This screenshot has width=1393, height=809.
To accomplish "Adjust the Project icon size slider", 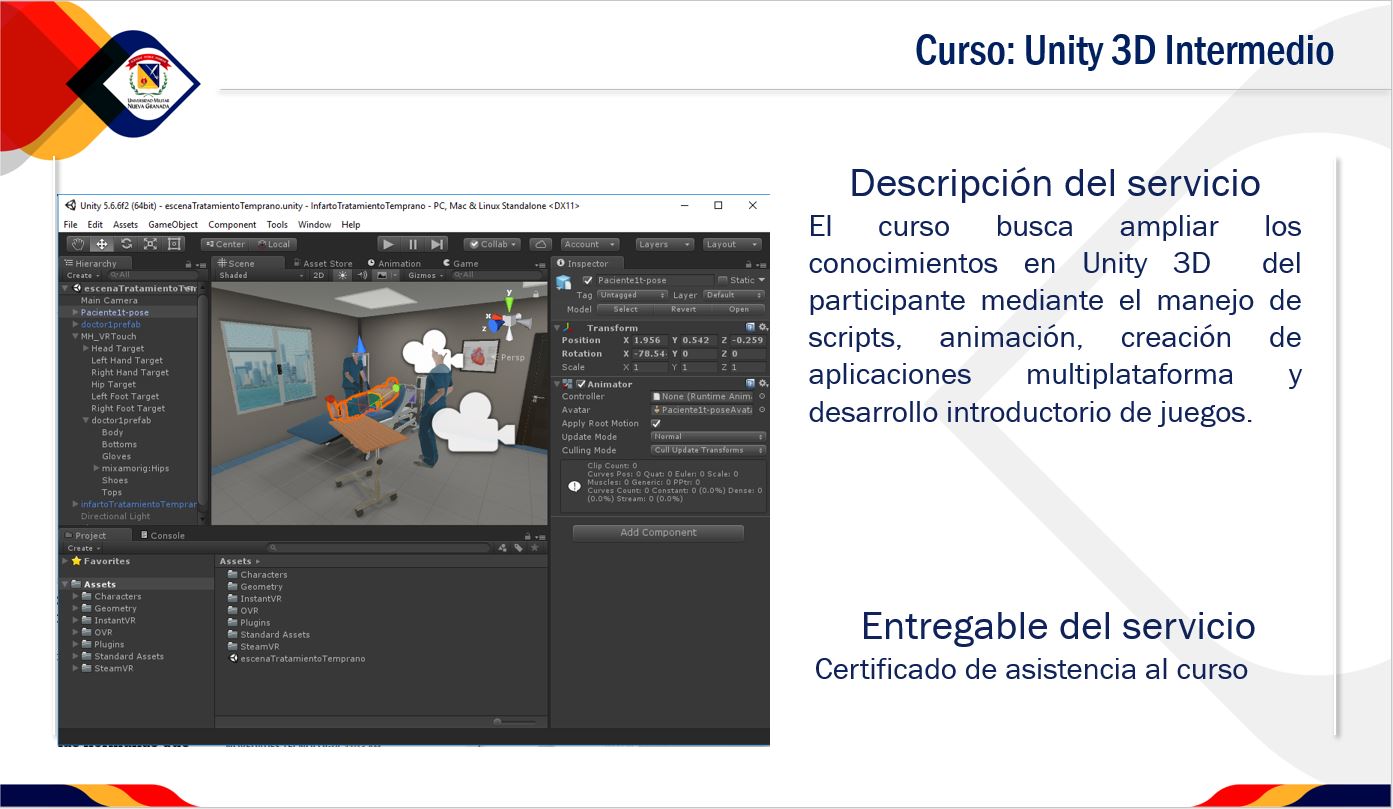I will coord(514,721).
